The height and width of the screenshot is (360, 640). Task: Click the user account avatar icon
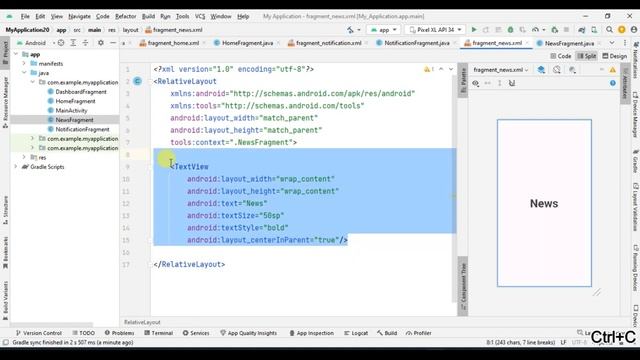(634, 30)
